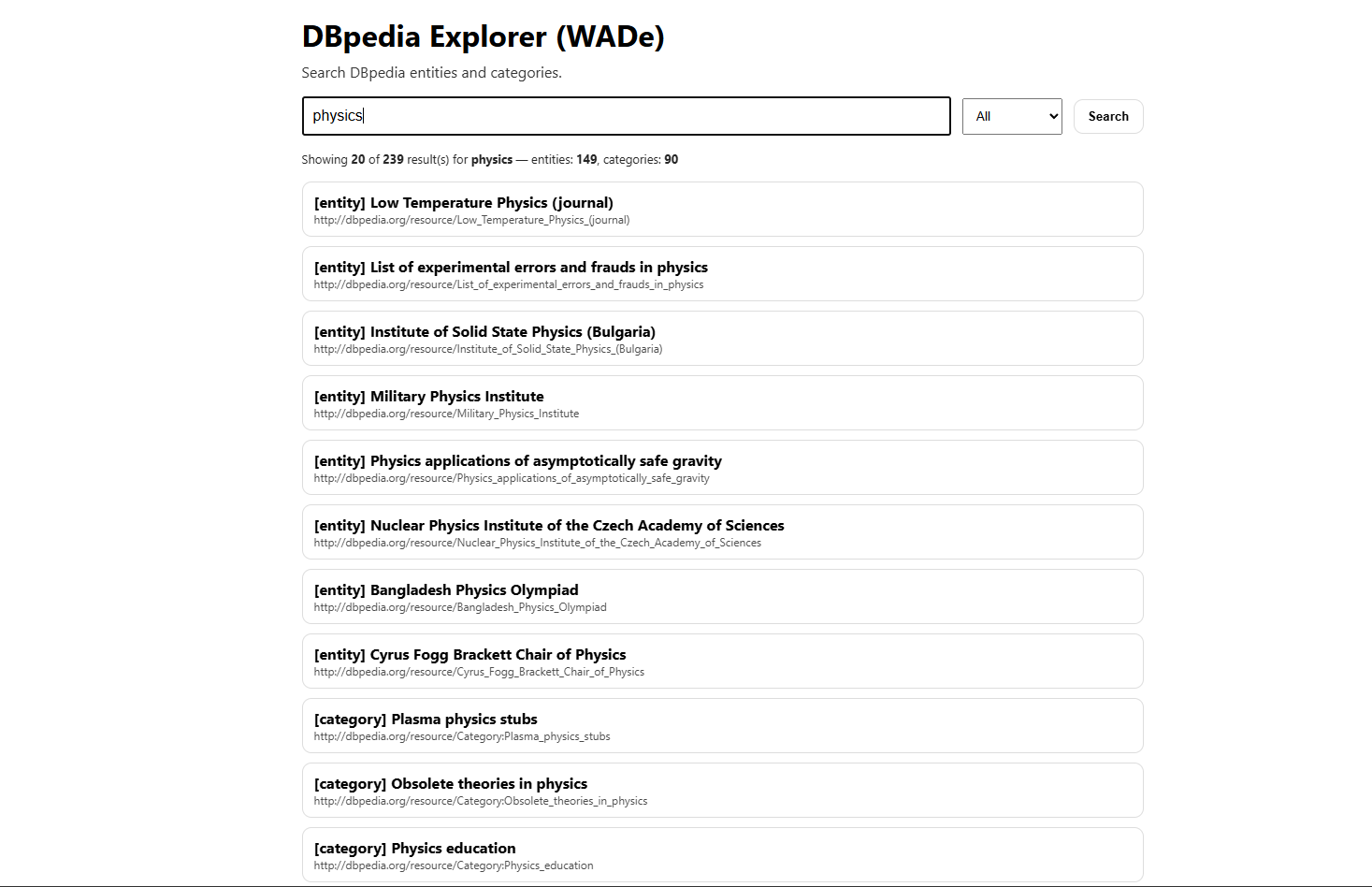1372x887 pixels.
Task: Click the Bangladesh_Physics_Olympiad resource URL
Action: [x=460, y=608]
